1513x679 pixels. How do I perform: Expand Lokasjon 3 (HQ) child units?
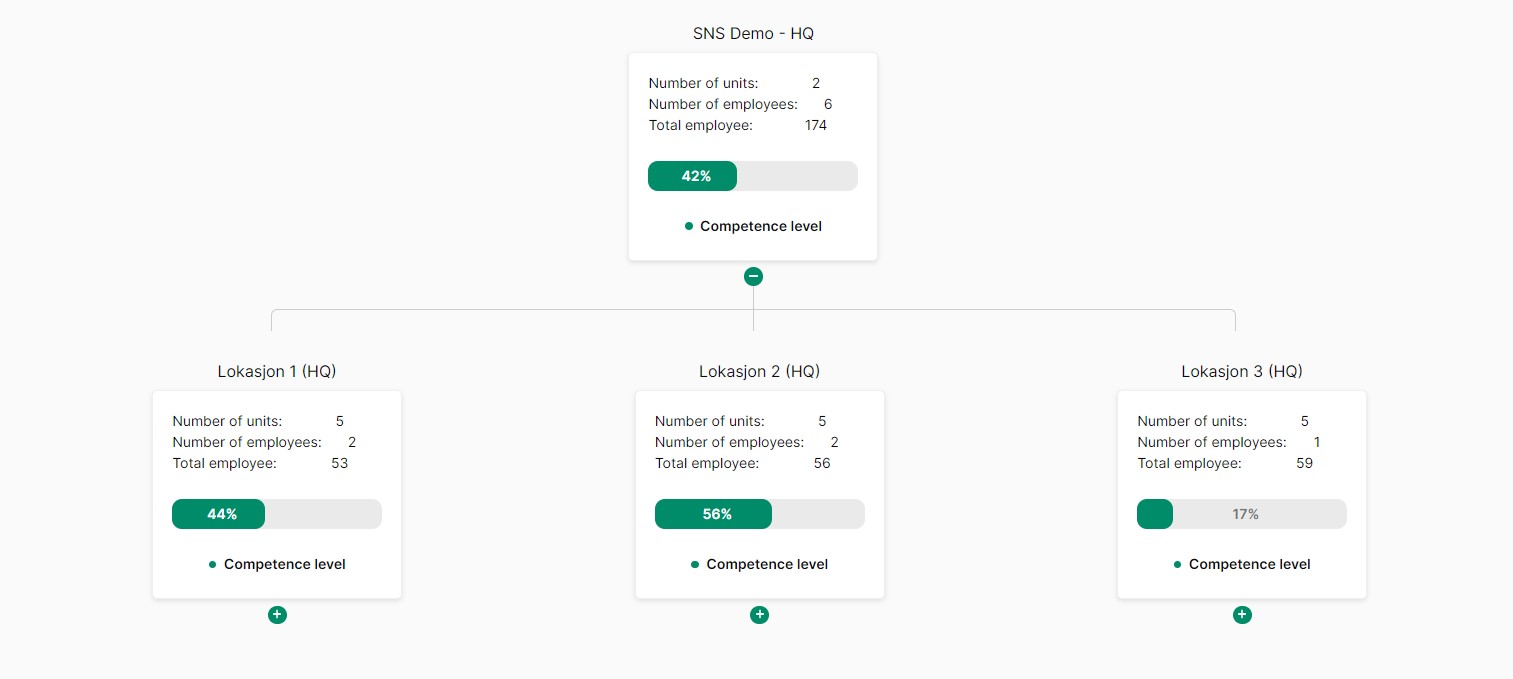click(1242, 615)
